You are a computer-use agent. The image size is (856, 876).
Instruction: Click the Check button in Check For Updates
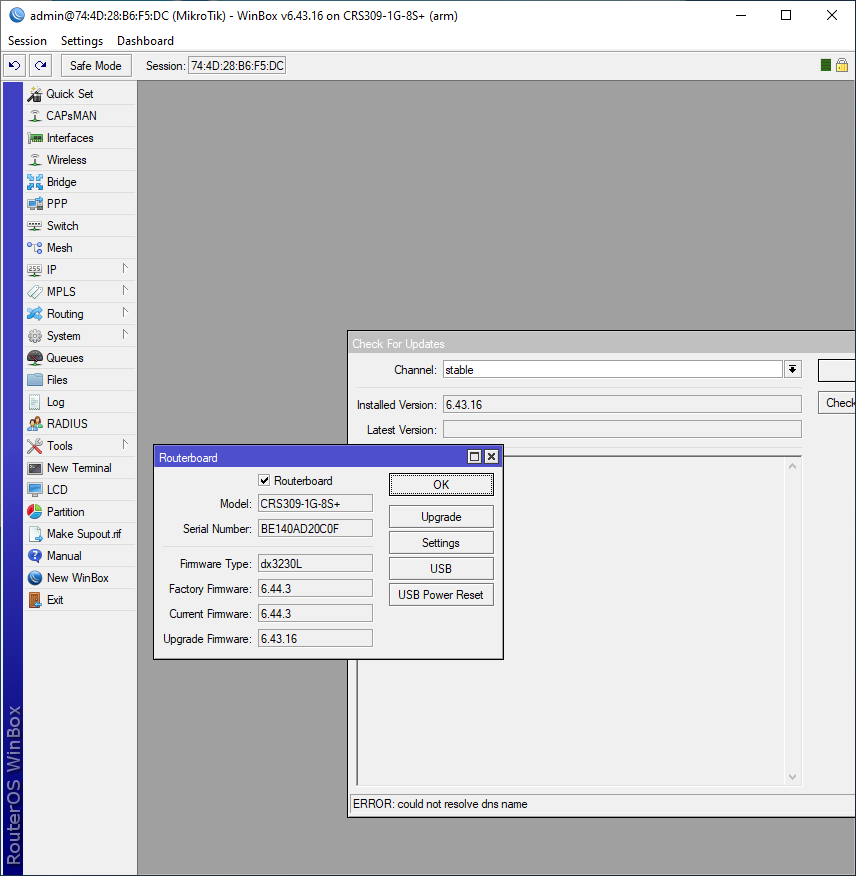pos(838,403)
